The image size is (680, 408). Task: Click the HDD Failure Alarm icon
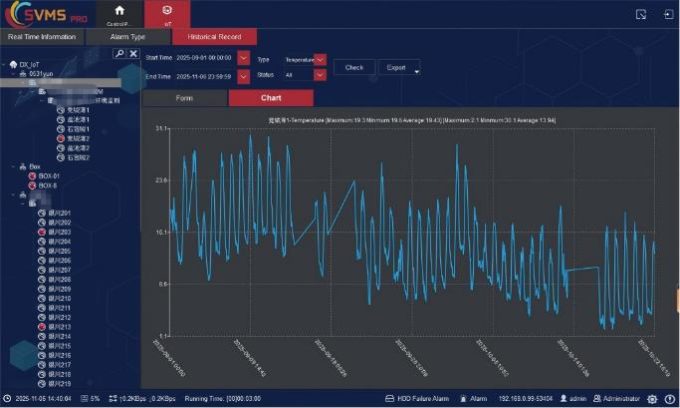pos(389,398)
